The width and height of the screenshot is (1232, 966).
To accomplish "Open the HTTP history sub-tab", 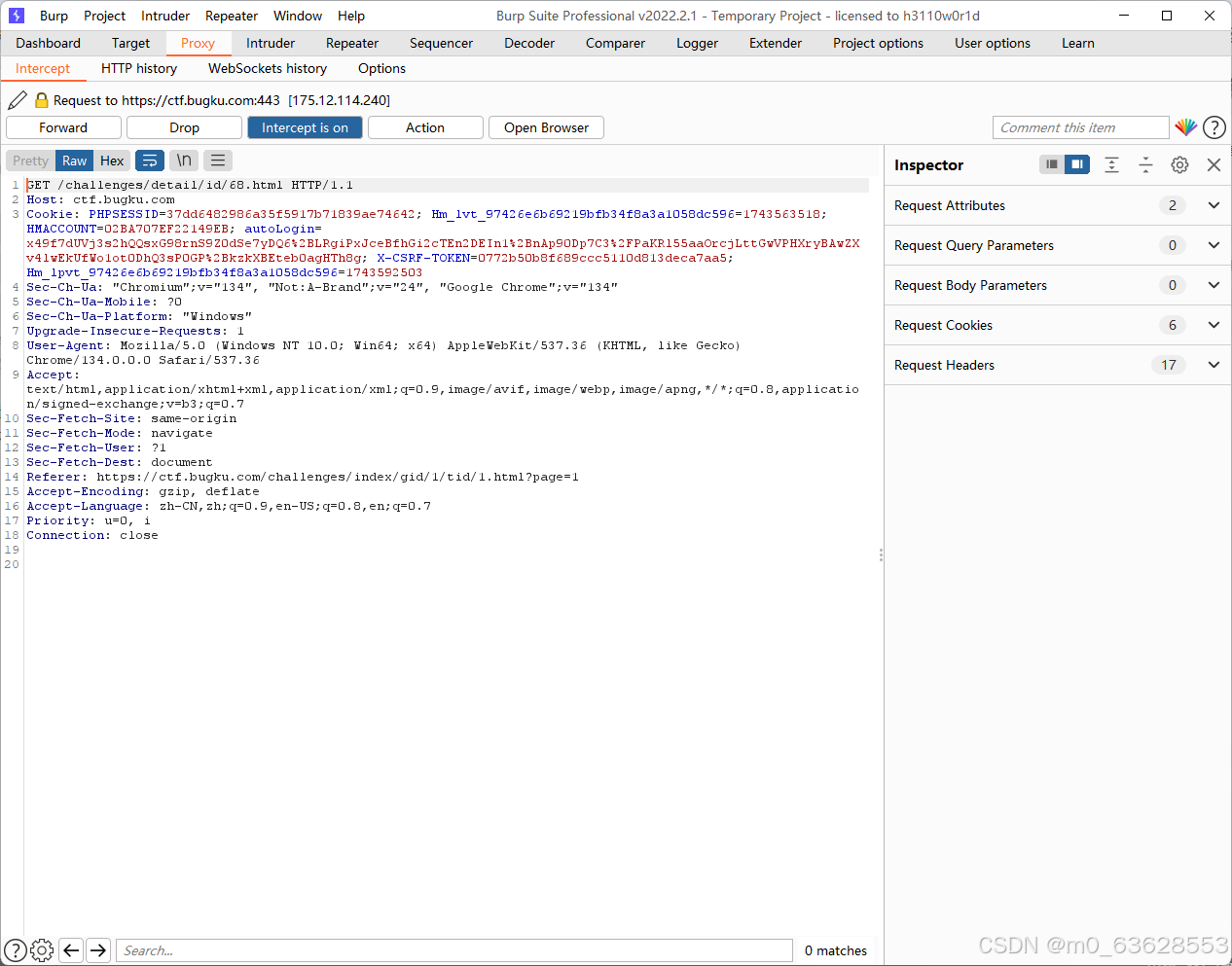I will [139, 68].
